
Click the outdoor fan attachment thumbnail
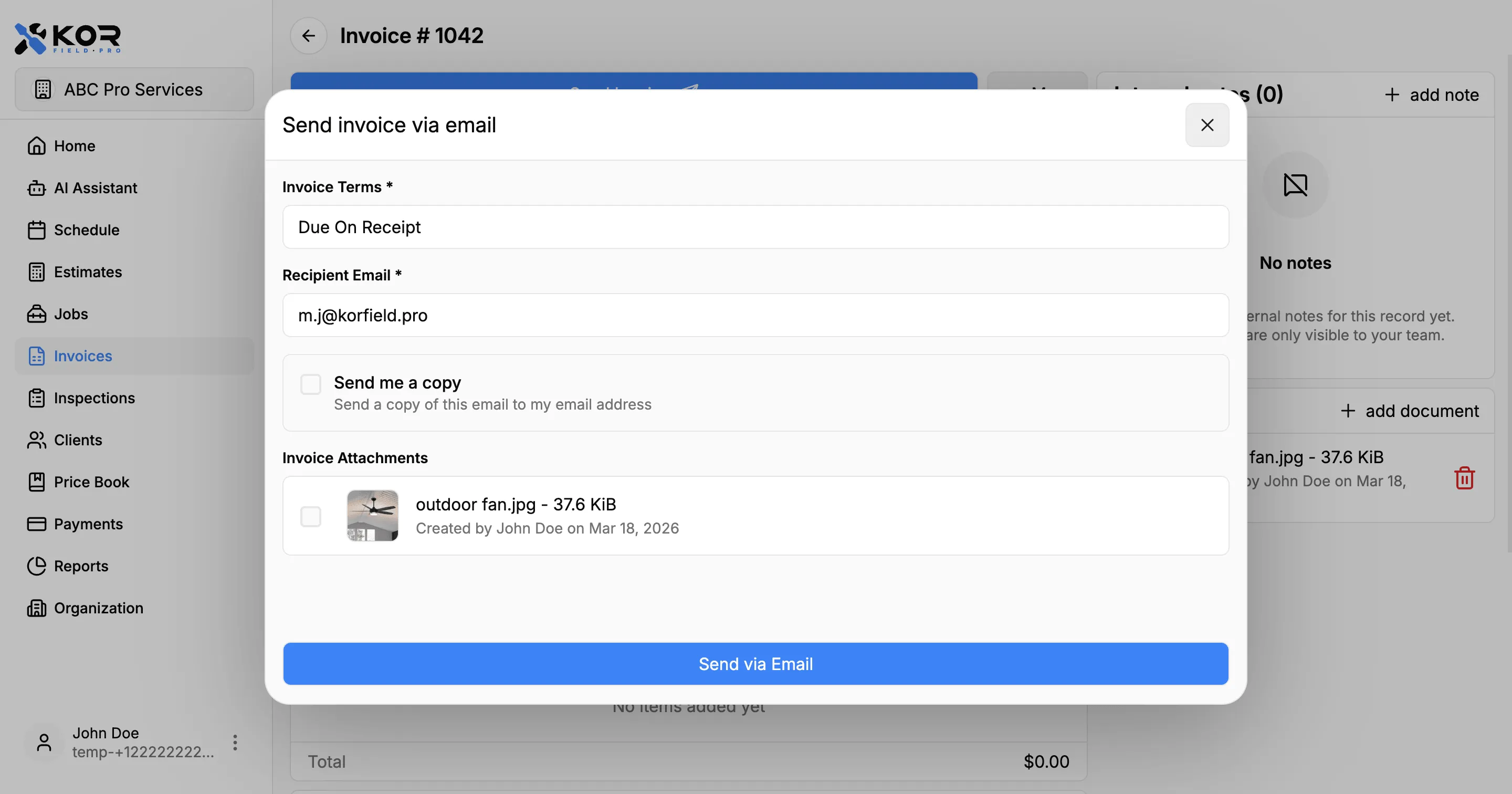click(373, 516)
